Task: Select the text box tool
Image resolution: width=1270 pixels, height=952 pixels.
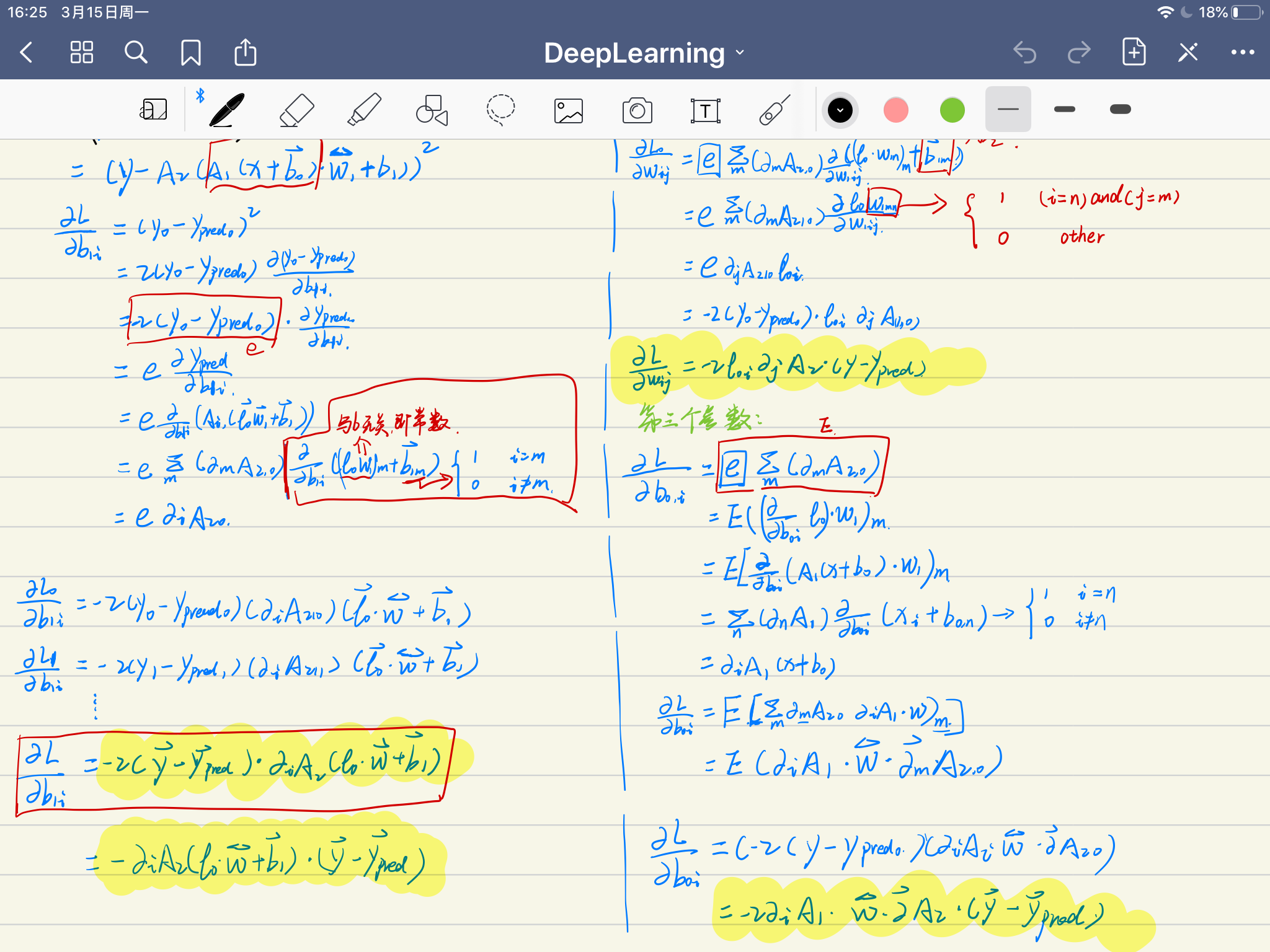Action: (x=705, y=110)
